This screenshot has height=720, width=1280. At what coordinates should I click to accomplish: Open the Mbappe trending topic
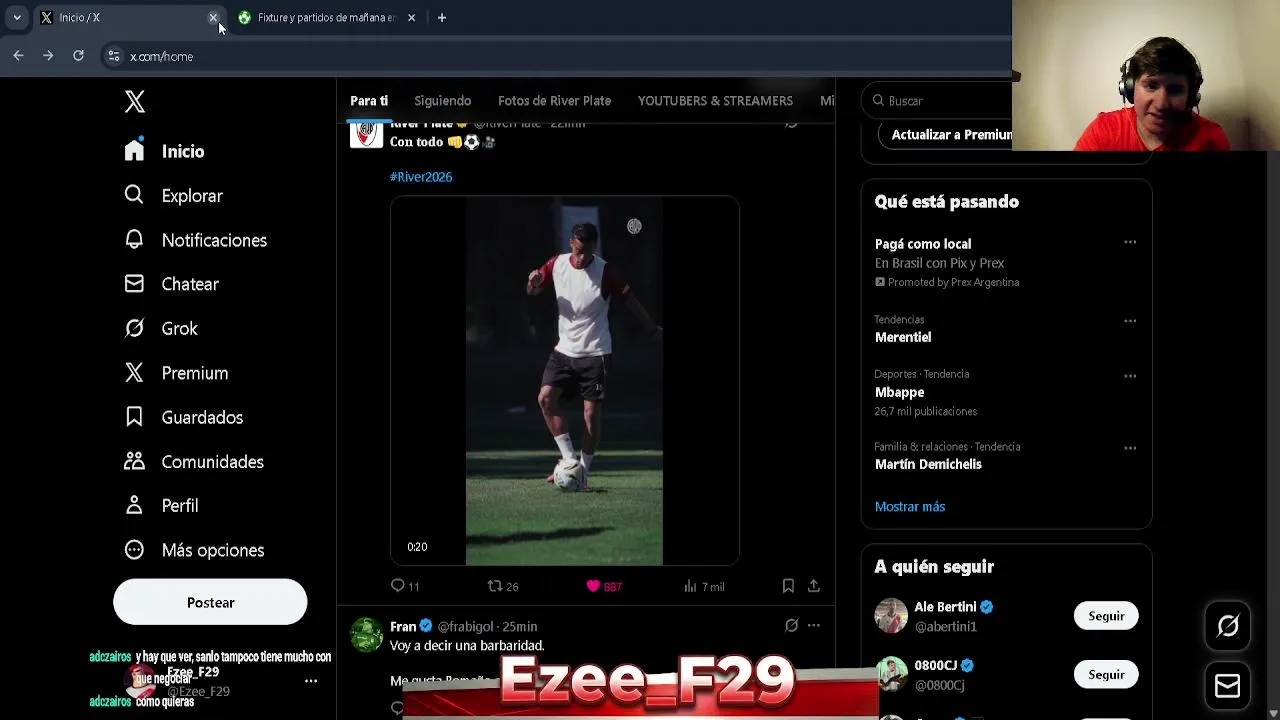click(x=899, y=392)
